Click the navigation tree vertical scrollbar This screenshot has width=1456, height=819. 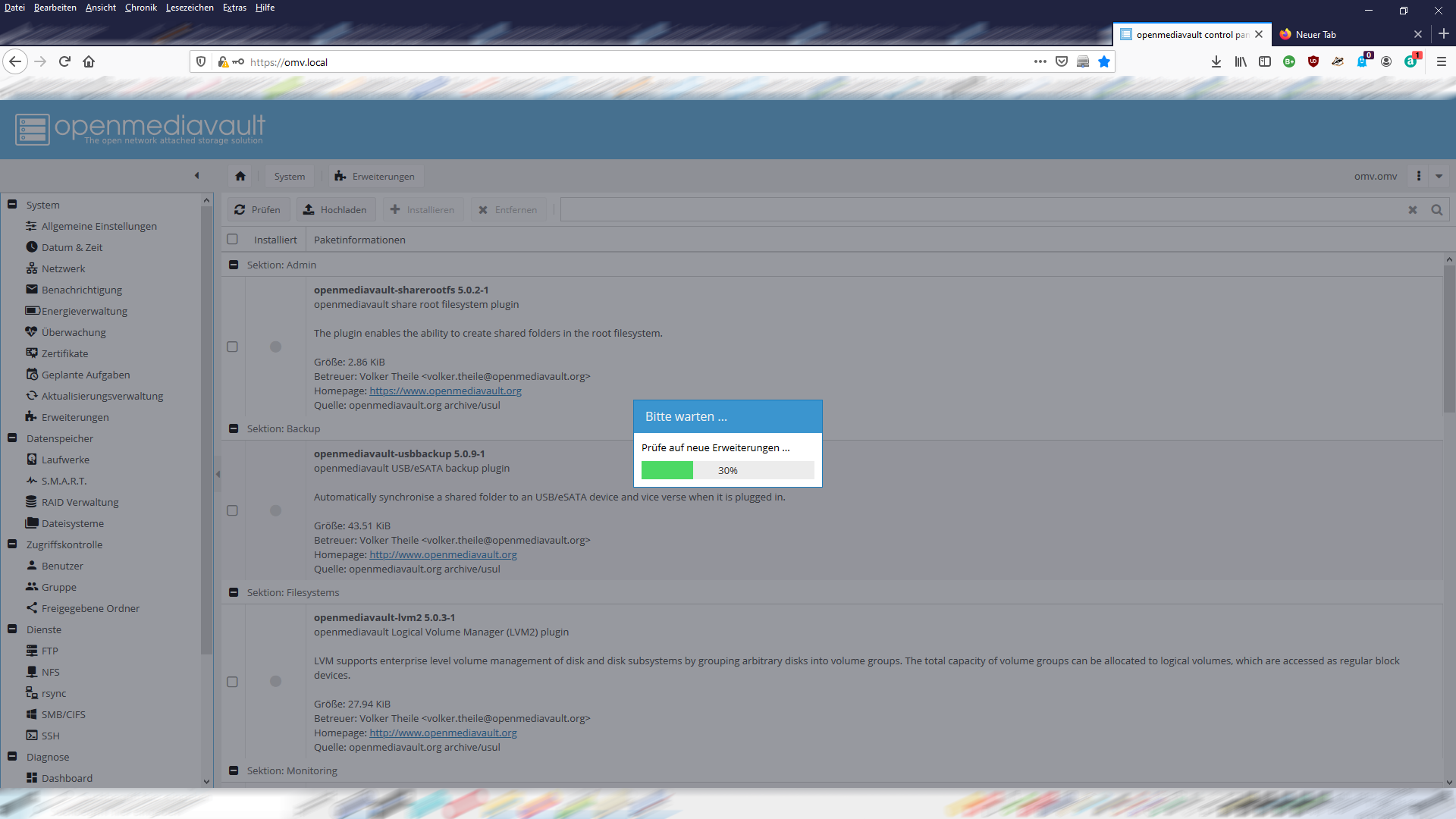point(206,428)
